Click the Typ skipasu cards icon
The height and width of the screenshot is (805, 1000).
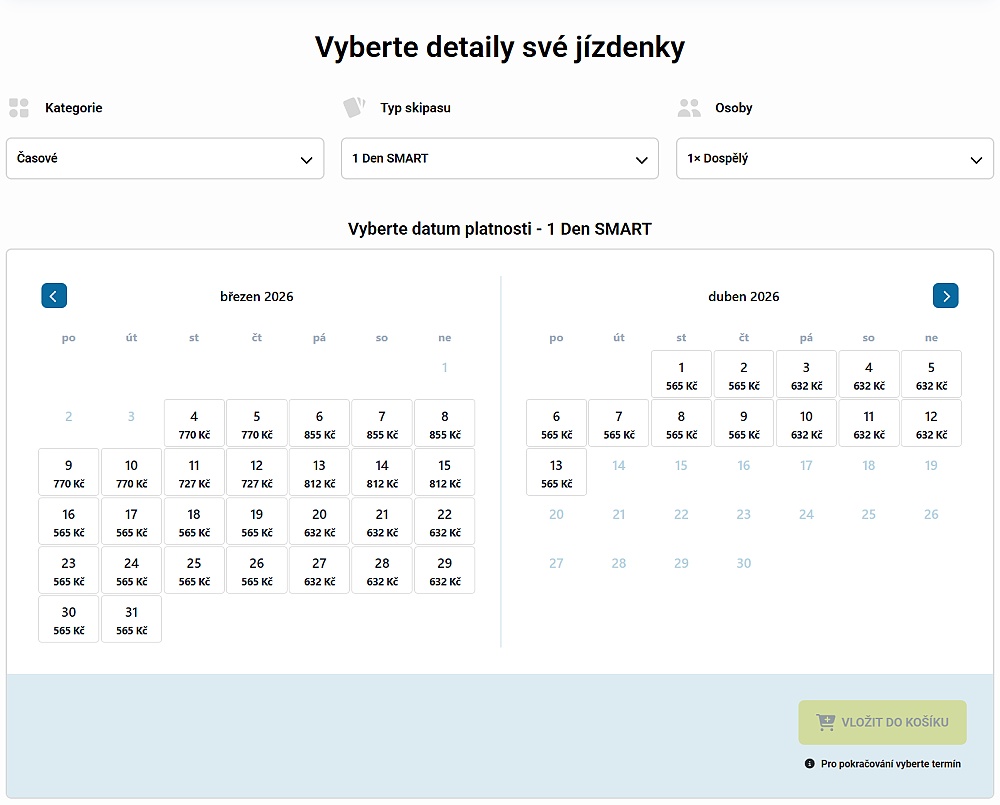click(x=354, y=107)
